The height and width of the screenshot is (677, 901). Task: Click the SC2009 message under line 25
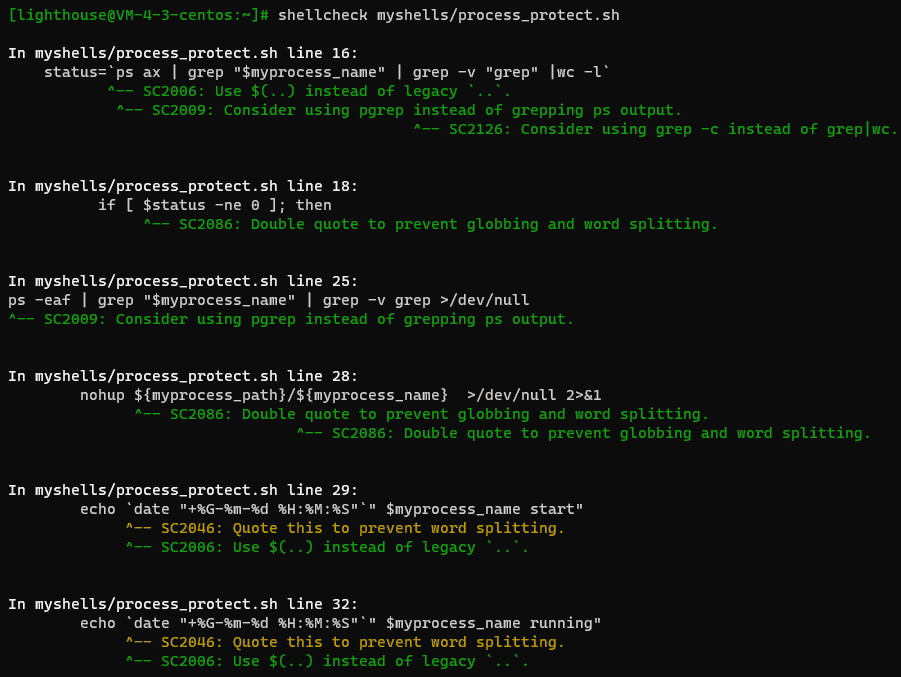pyautogui.click(x=291, y=319)
